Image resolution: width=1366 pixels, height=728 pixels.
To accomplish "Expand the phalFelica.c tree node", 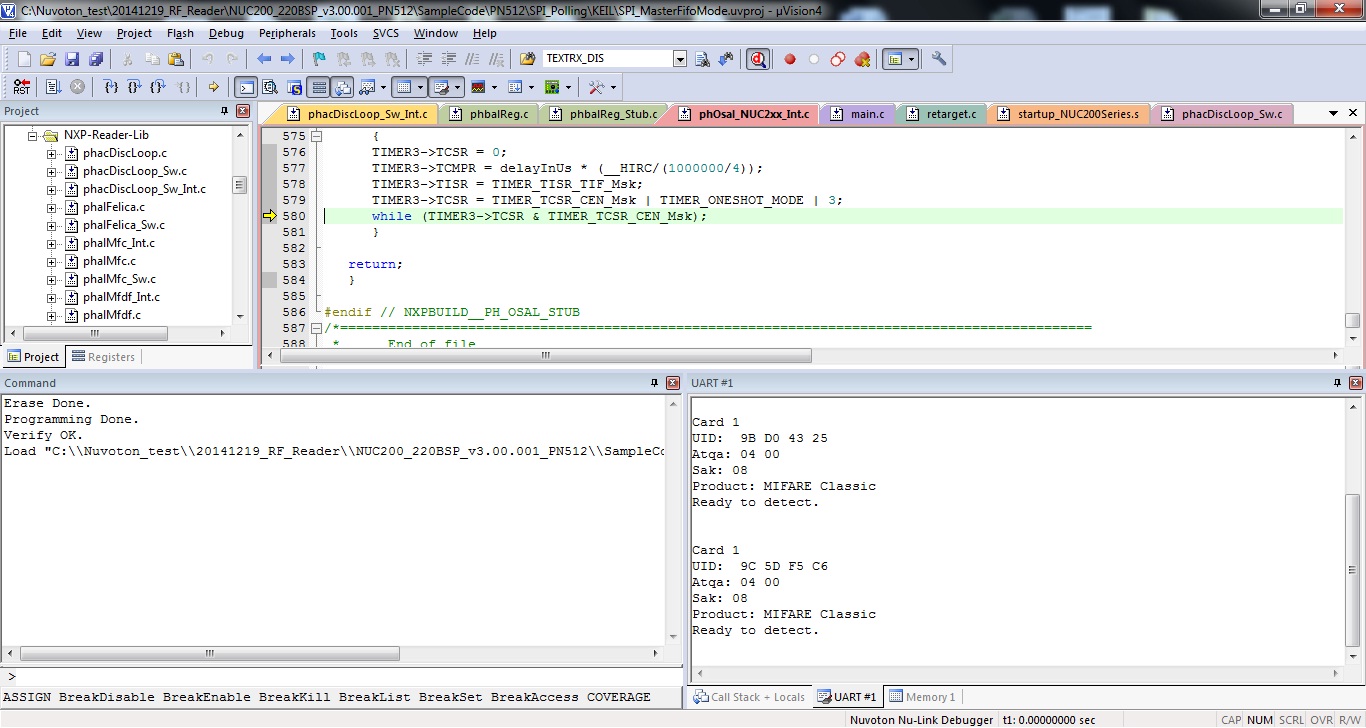I will 52,207.
